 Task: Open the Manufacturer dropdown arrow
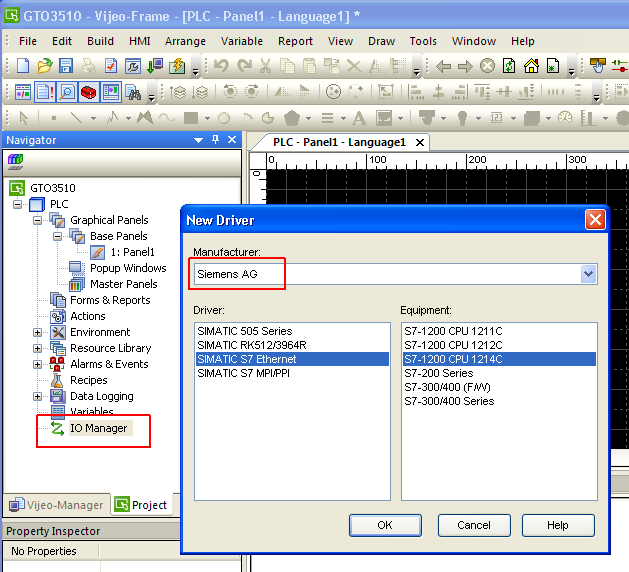point(588,274)
